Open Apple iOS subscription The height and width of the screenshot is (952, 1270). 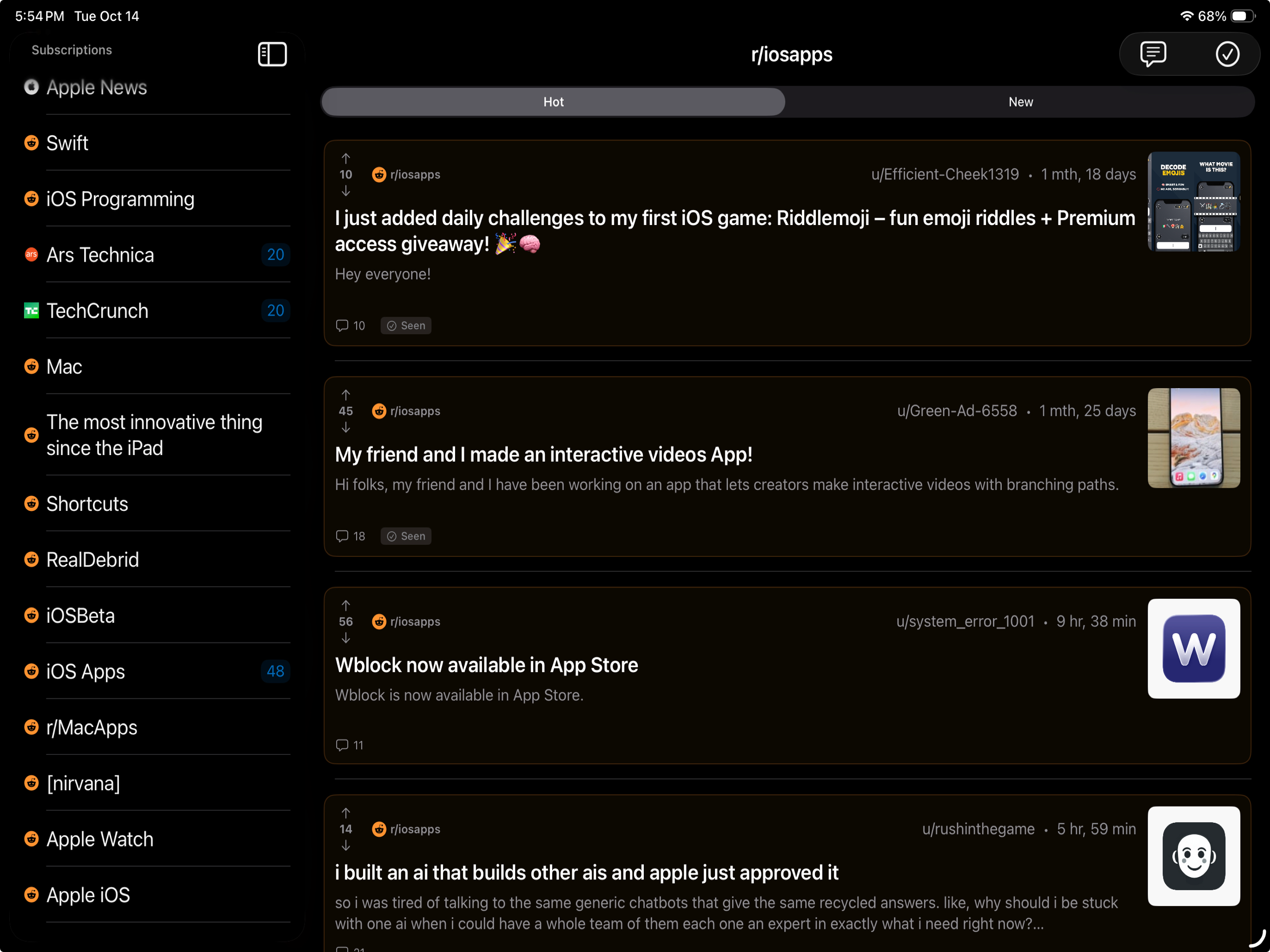(156, 894)
